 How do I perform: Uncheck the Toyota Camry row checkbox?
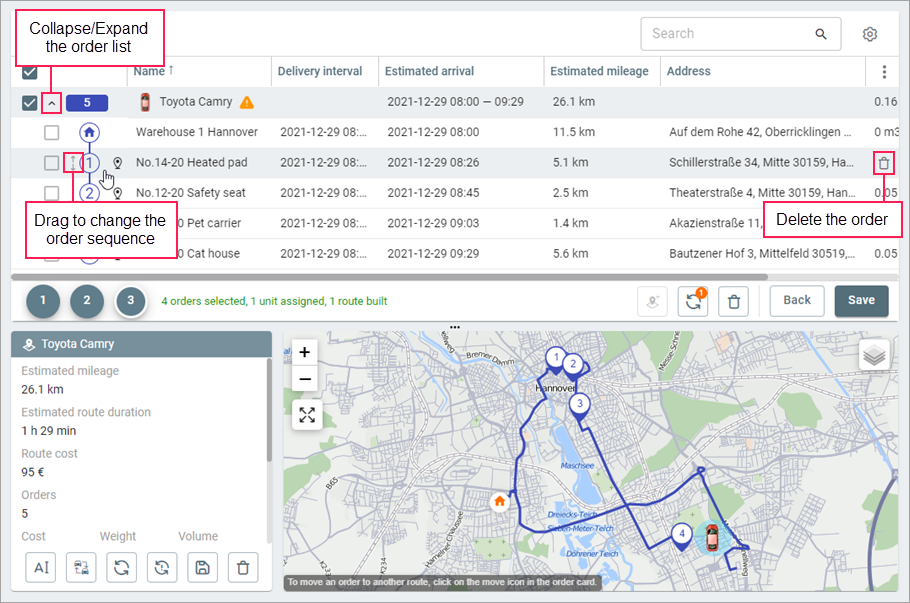tap(30, 102)
